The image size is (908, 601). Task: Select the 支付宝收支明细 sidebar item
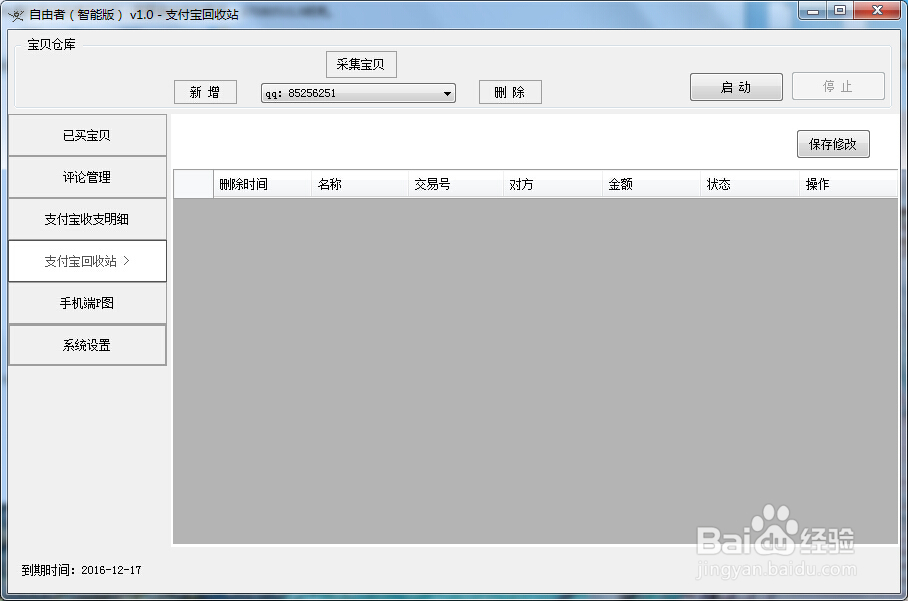tap(87, 219)
